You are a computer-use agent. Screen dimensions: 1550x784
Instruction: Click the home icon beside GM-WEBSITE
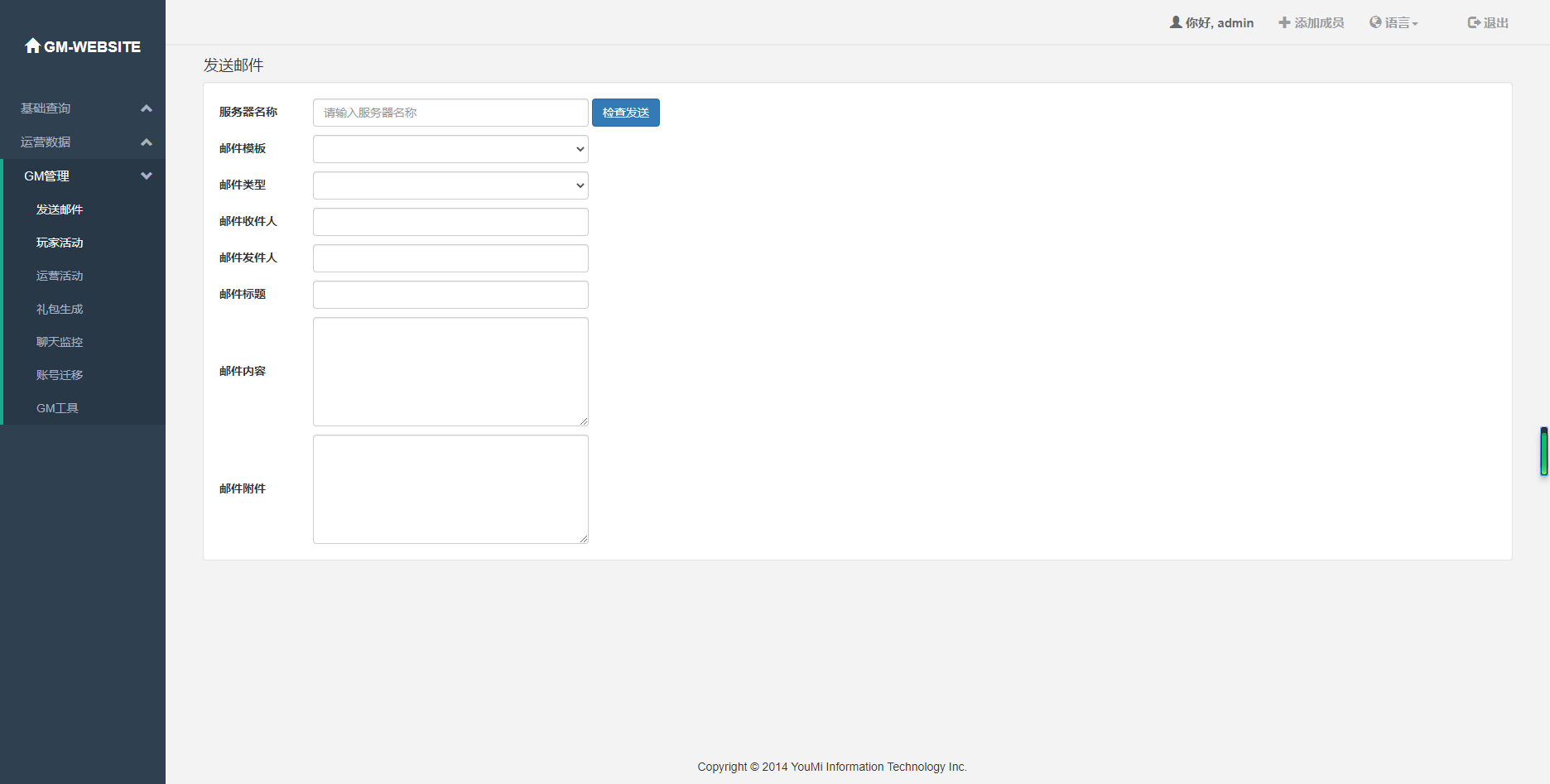33,46
